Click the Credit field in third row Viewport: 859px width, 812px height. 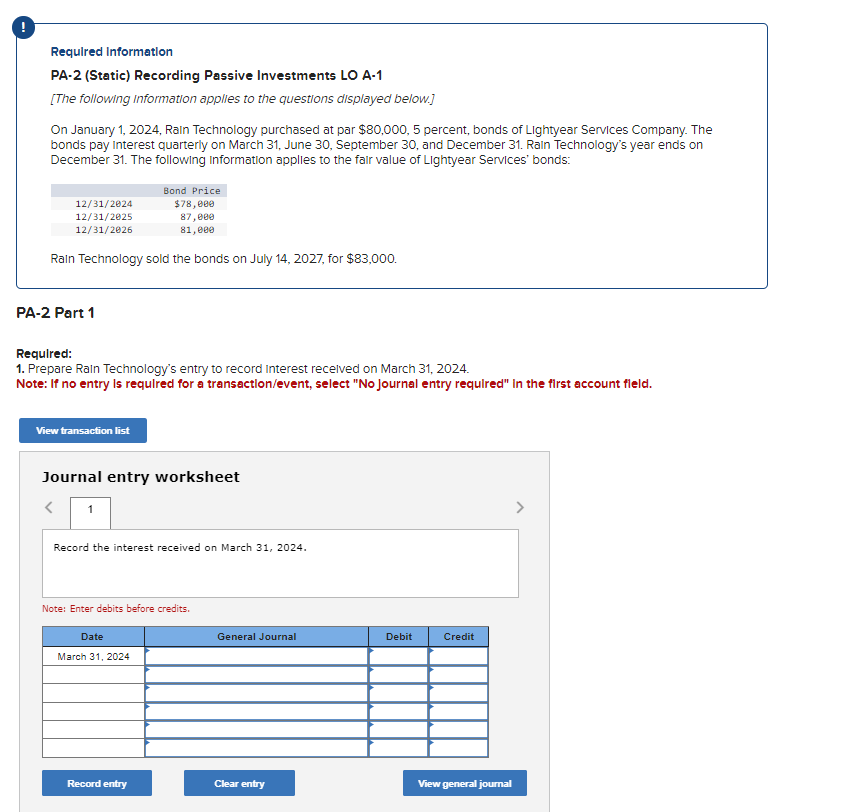coord(459,693)
